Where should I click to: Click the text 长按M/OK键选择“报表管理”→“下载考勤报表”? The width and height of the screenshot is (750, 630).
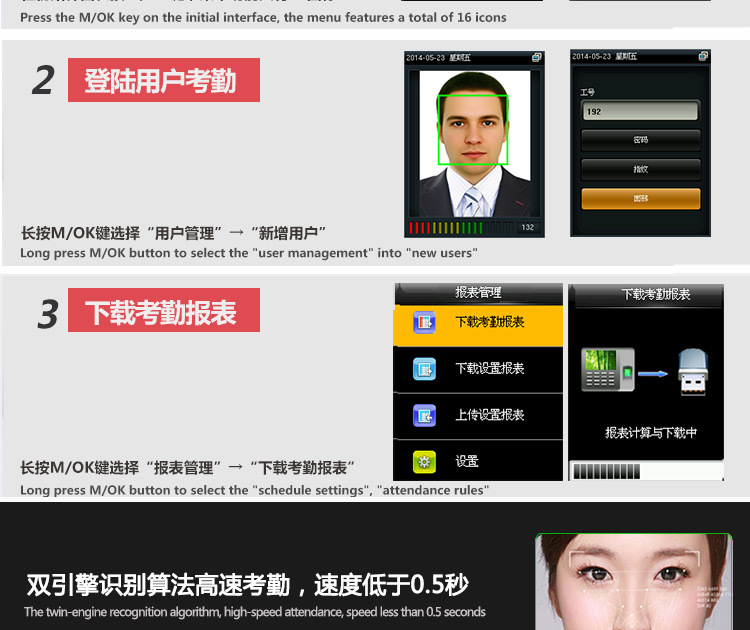188,467
